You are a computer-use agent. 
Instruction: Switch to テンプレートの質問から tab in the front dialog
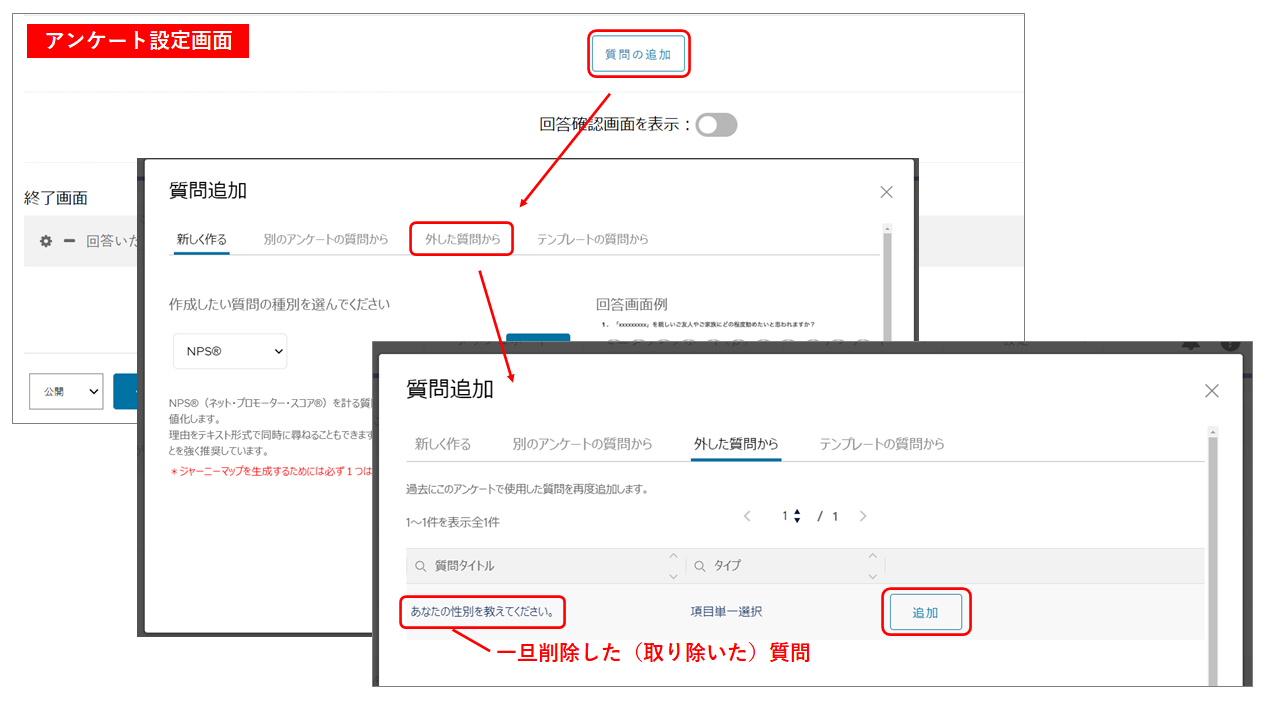pyautogui.click(x=881, y=444)
